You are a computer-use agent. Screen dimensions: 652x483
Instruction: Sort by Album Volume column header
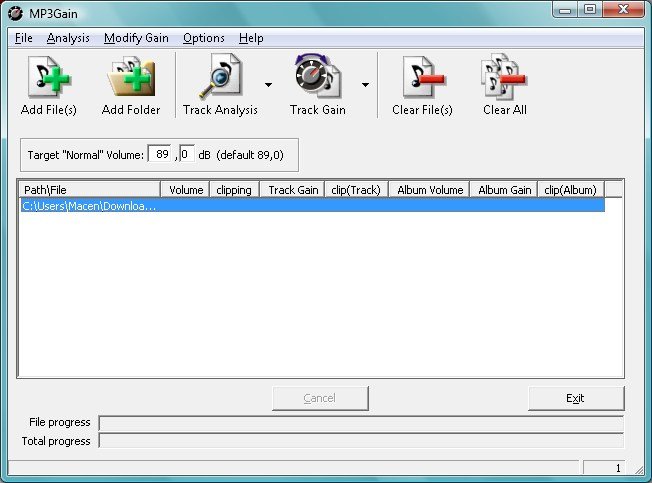(x=429, y=190)
